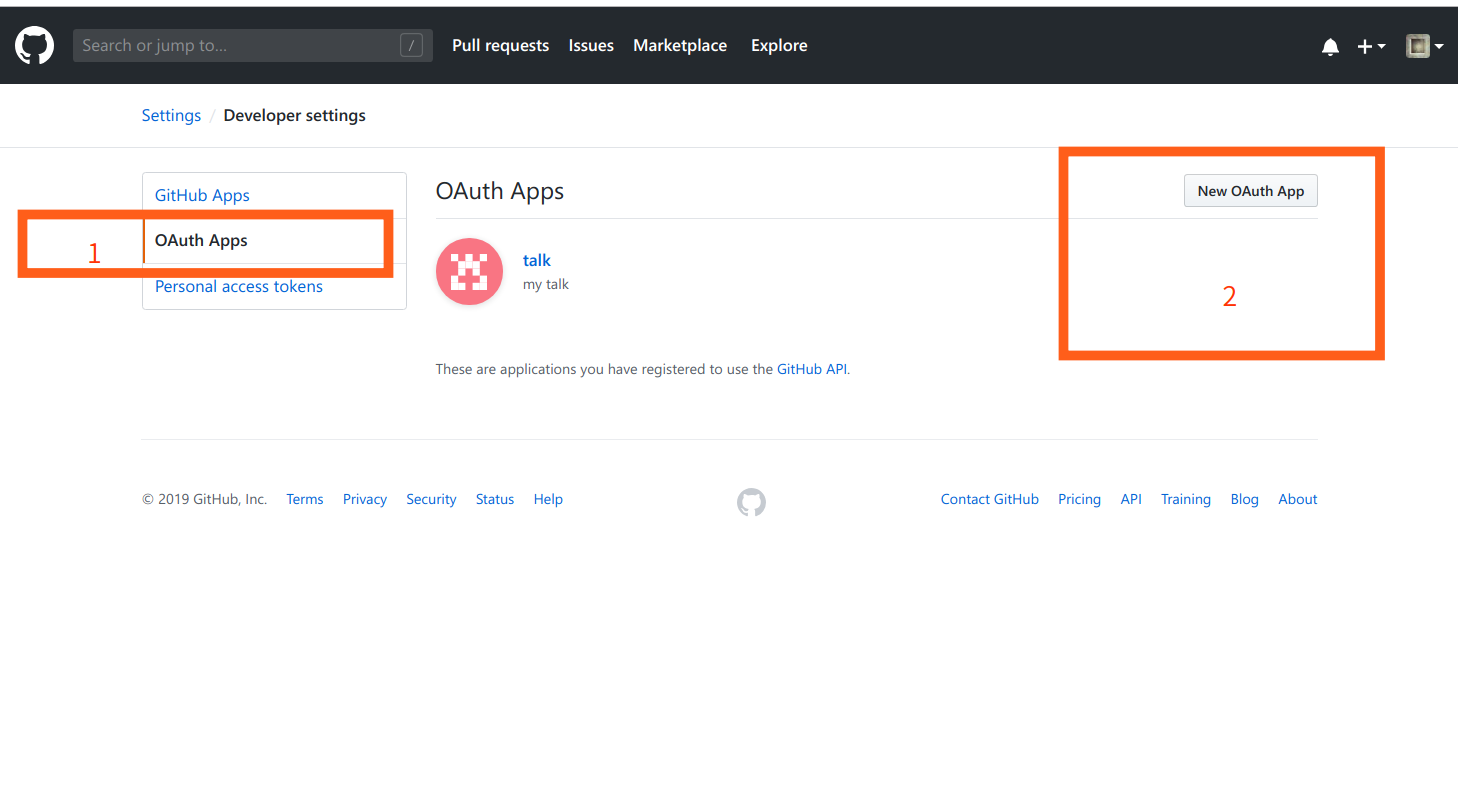Open the Status footer link
Image resolution: width=1458 pixels, height=790 pixels.
(x=495, y=499)
